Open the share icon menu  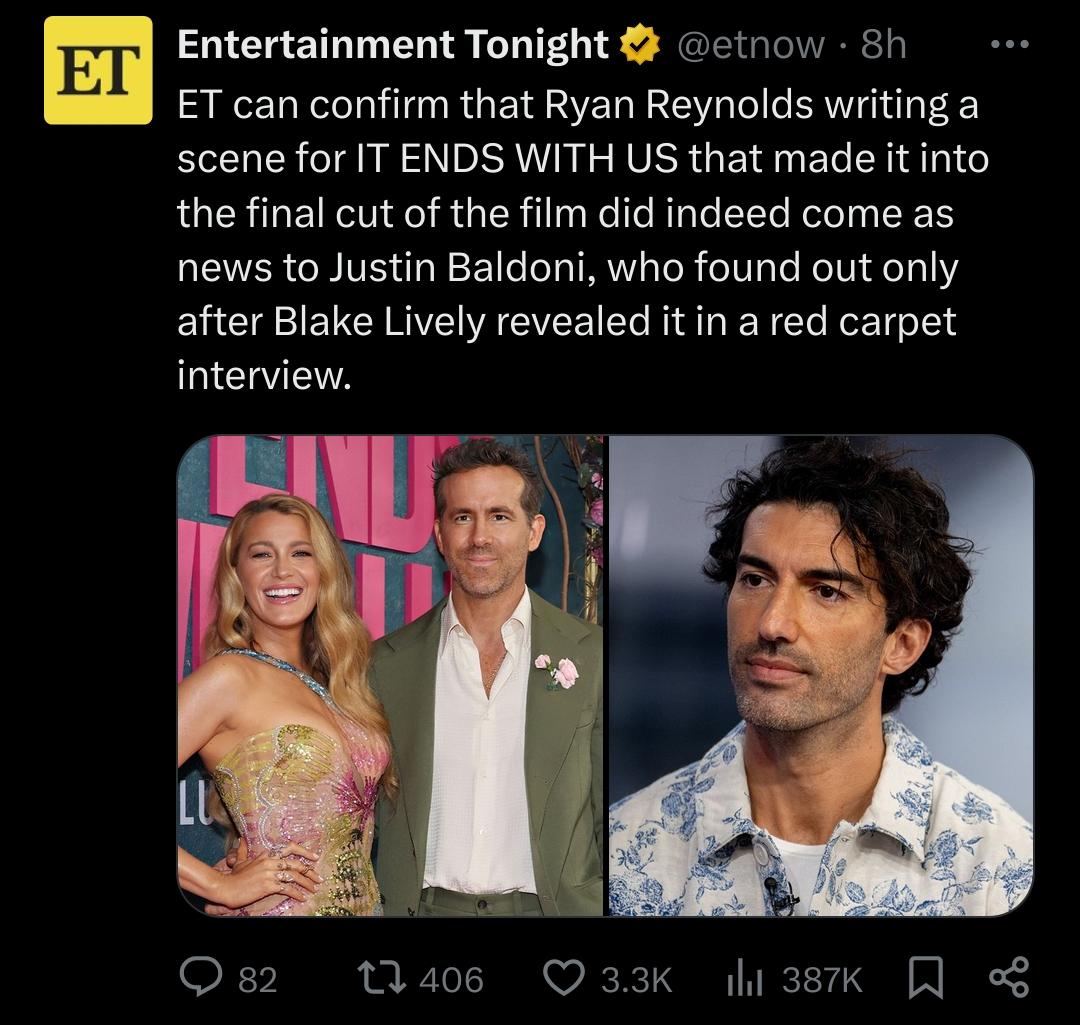point(1006,977)
